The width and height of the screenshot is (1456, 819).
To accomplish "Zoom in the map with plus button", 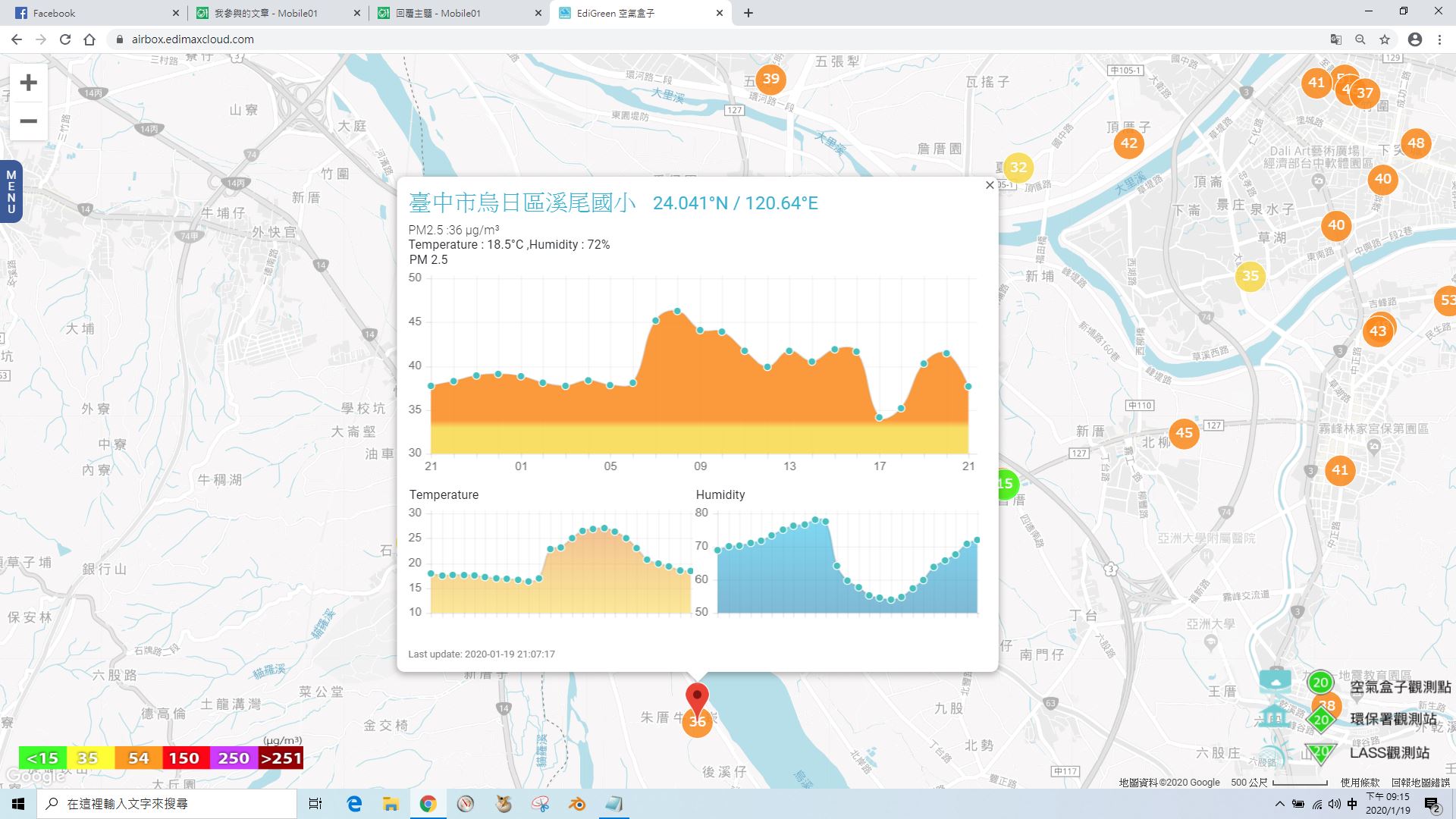I will [x=28, y=83].
